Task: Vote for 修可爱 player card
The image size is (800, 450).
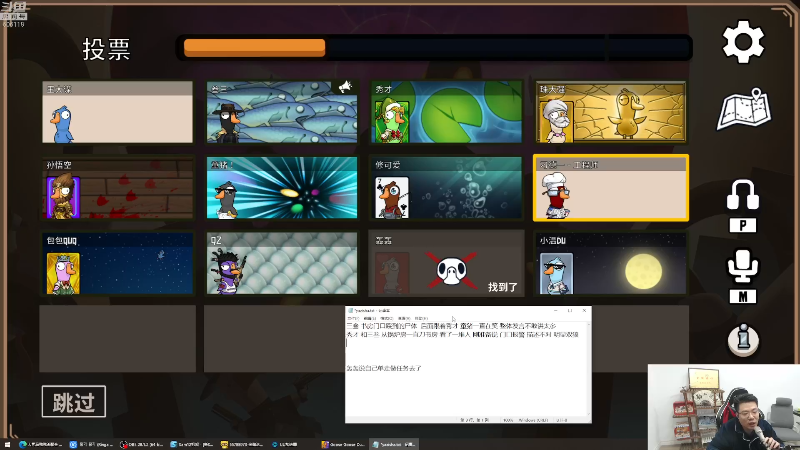Action: click(446, 188)
